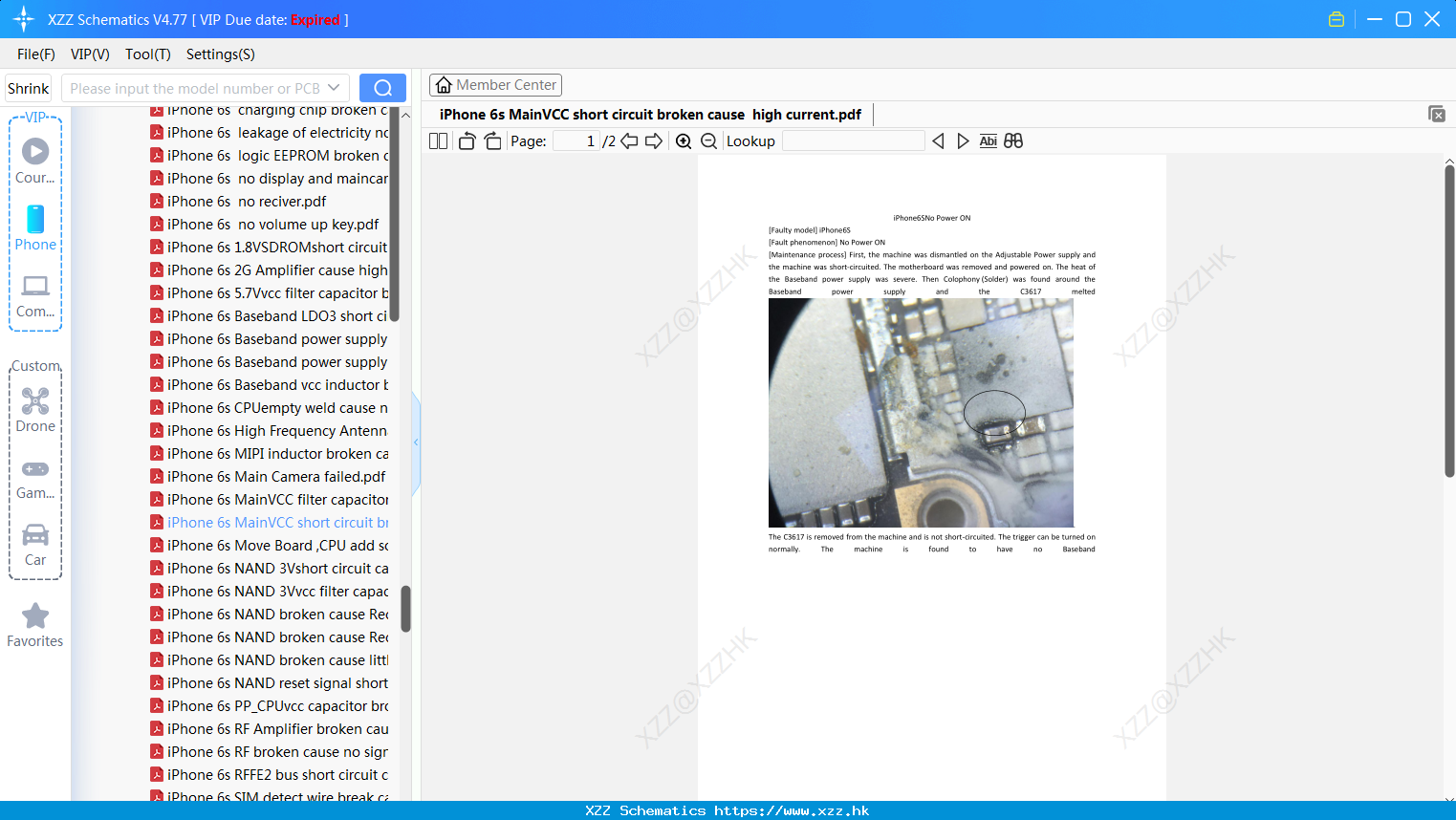
Task: Open iPhone 6s 5.7Vvcc filter capacitor file
Action: 270,293
